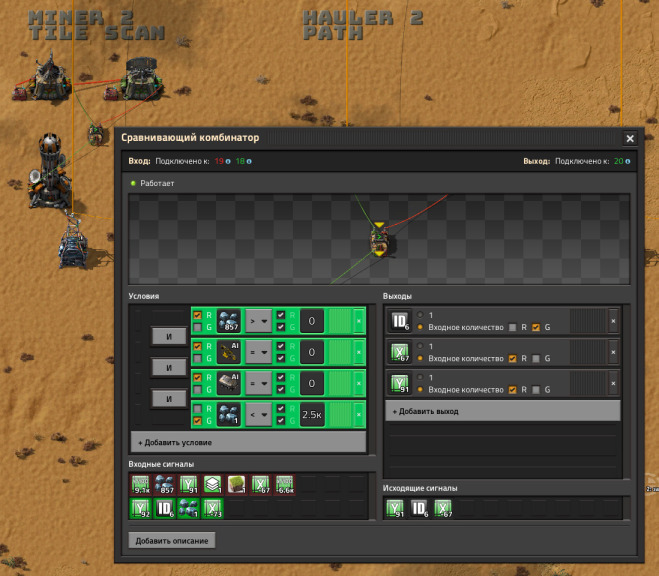Click info icon next to red network 19
This screenshot has width=659, height=576.
[228, 161]
